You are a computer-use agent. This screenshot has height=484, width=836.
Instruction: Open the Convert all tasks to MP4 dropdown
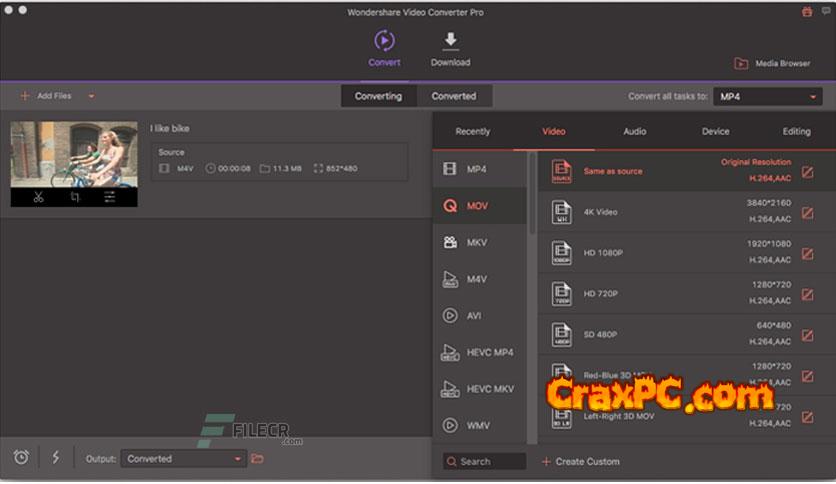coord(768,96)
